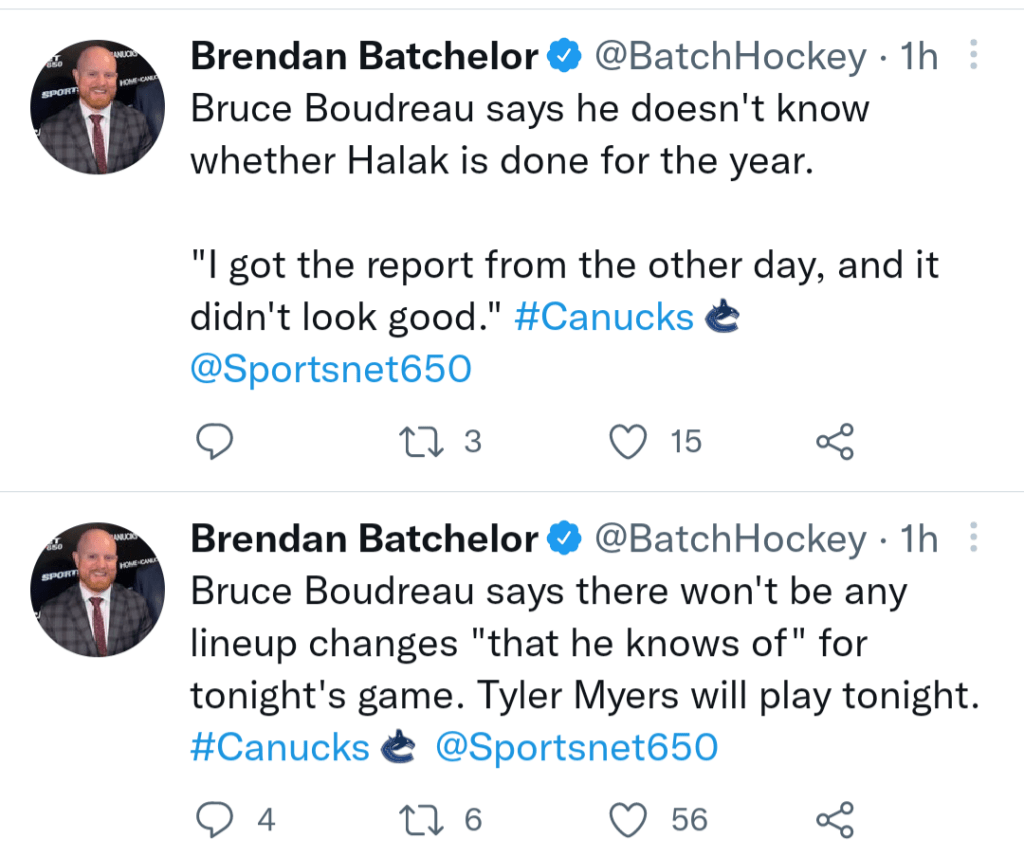Share the Tyler Myers lineup tweet
This screenshot has height=857, width=1024.
835,819
